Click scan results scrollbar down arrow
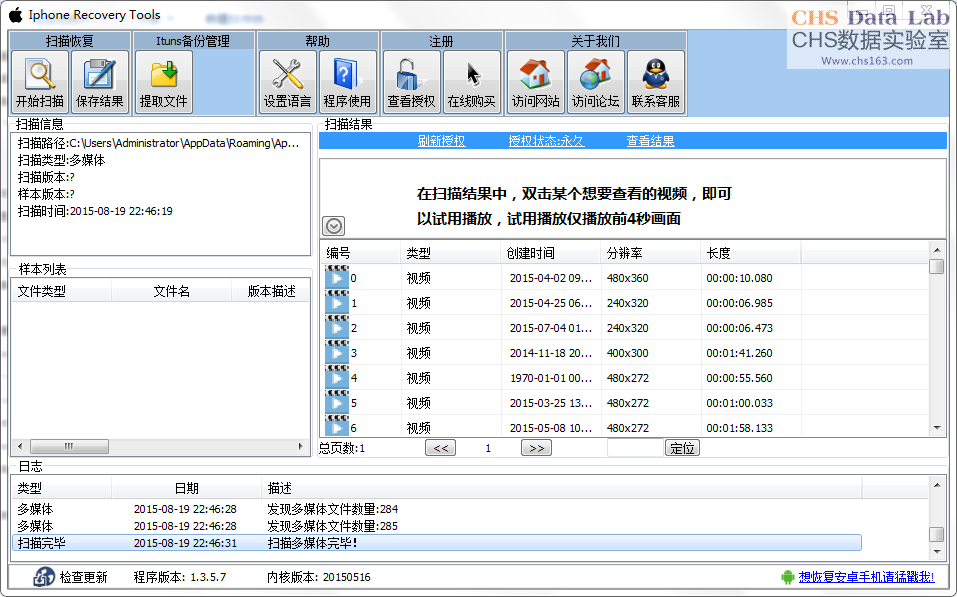Viewport: 957px width, 597px height. click(937, 429)
